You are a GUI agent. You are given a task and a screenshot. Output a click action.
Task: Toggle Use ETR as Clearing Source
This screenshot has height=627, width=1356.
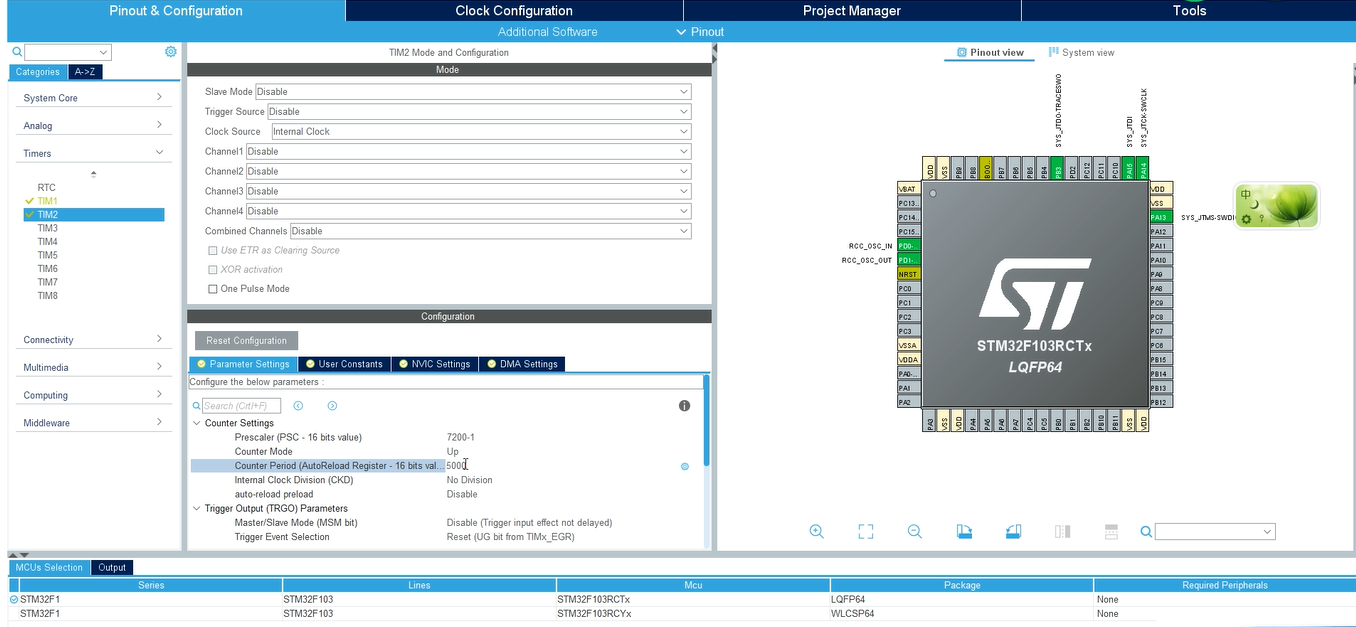point(212,251)
